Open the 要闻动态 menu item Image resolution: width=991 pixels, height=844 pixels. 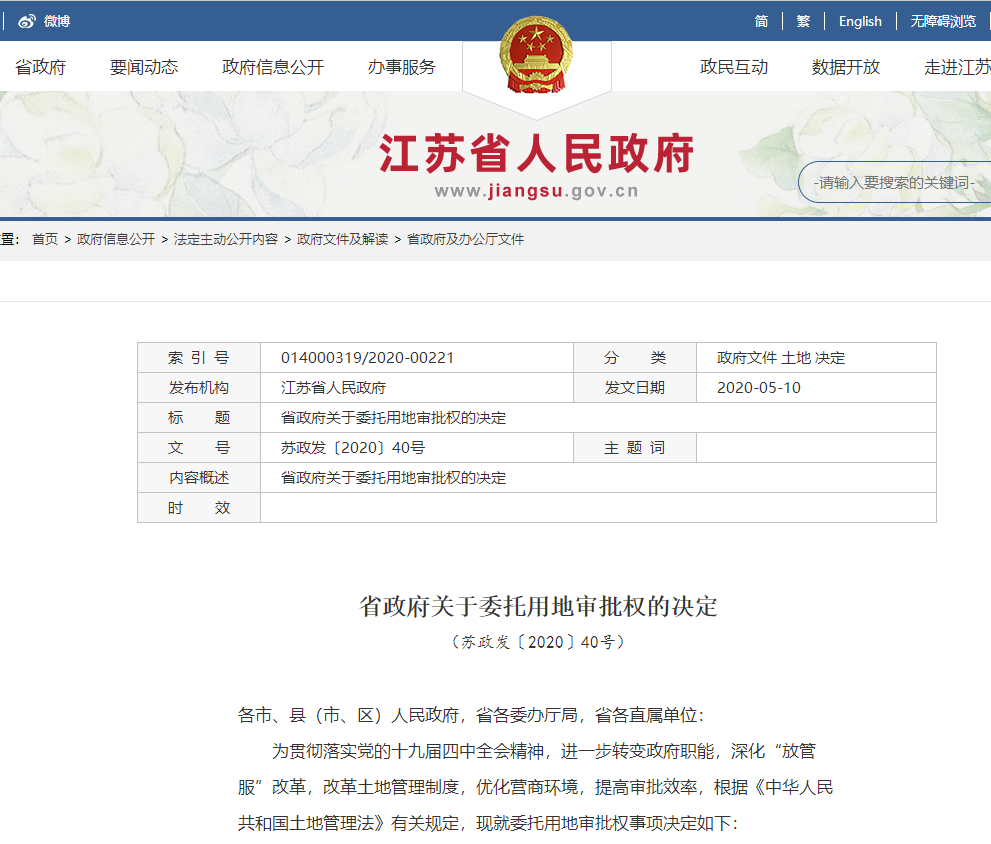[x=144, y=67]
